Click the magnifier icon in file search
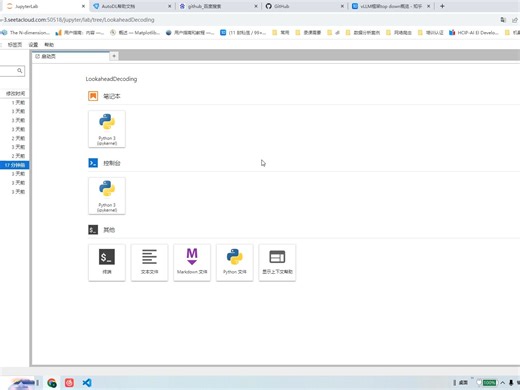Viewport: 520px width, 390px height. (x=20, y=71)
